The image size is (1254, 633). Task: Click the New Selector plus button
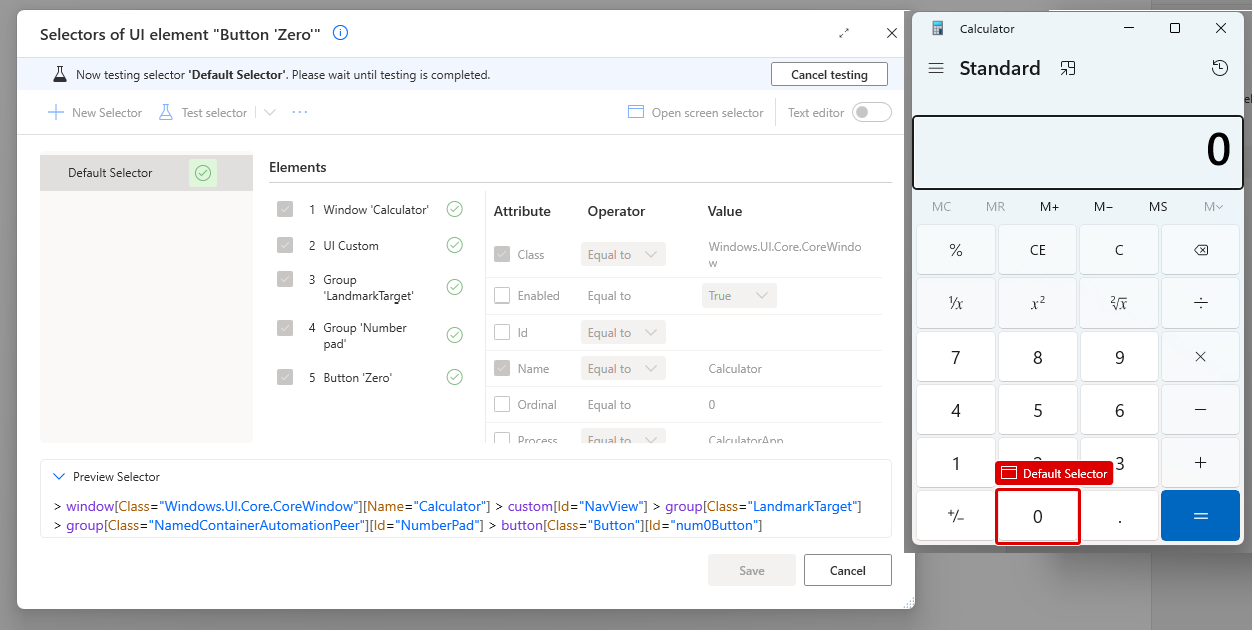[x=95, y=113]
